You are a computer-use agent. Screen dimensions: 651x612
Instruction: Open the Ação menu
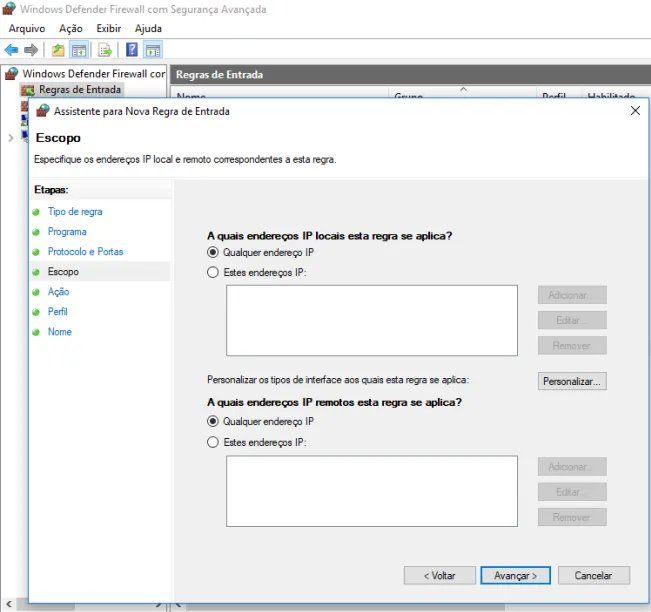71,29
